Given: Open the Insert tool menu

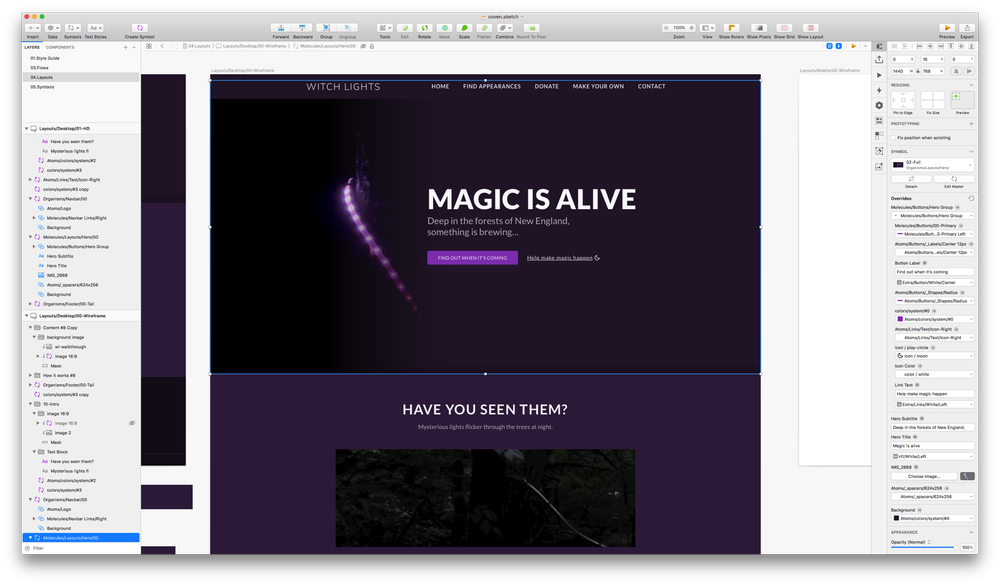Looking at the screenshot, I should pyautogui.click(x=33, y=28).
